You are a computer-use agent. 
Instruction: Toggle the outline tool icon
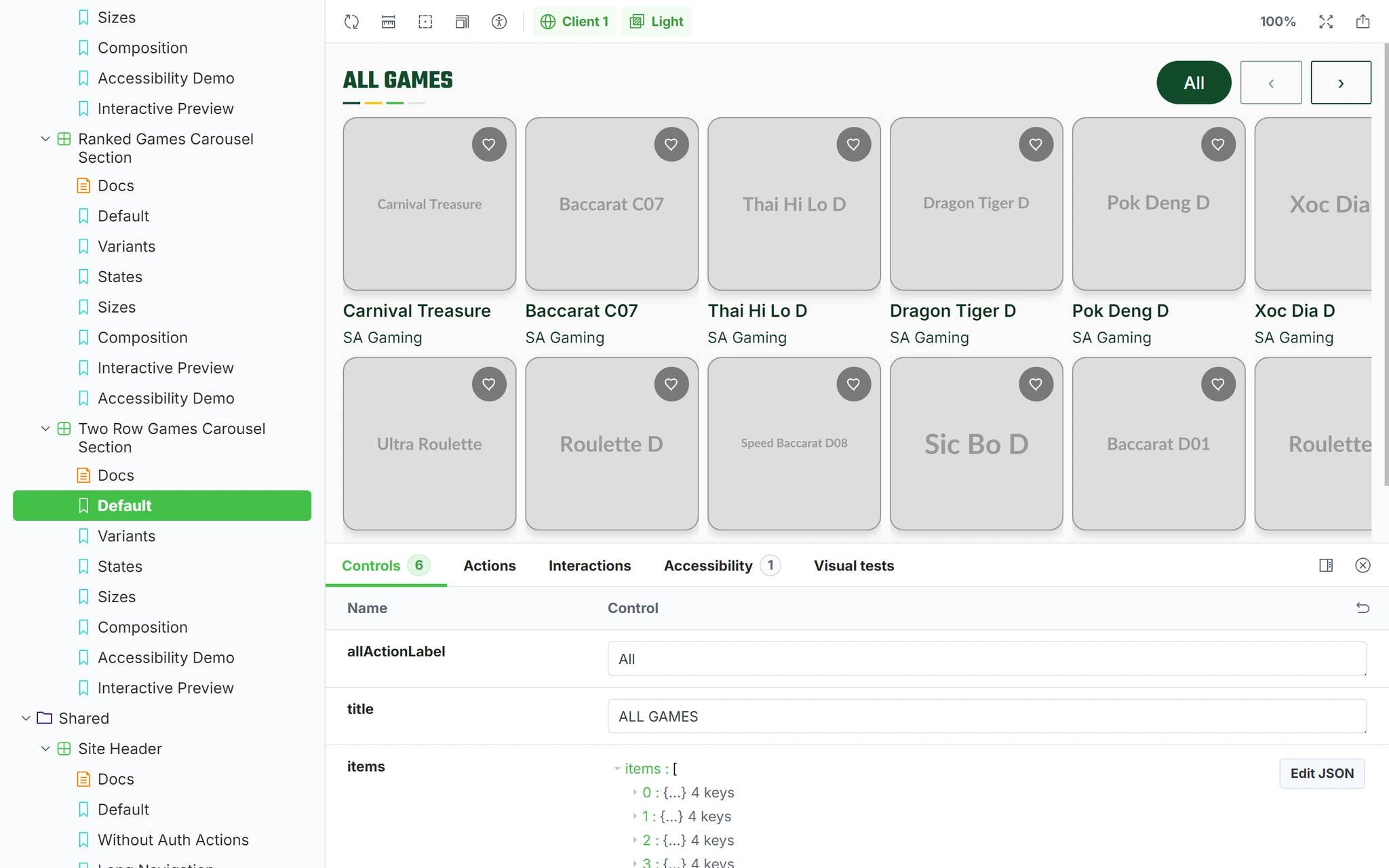click(425, 22)
